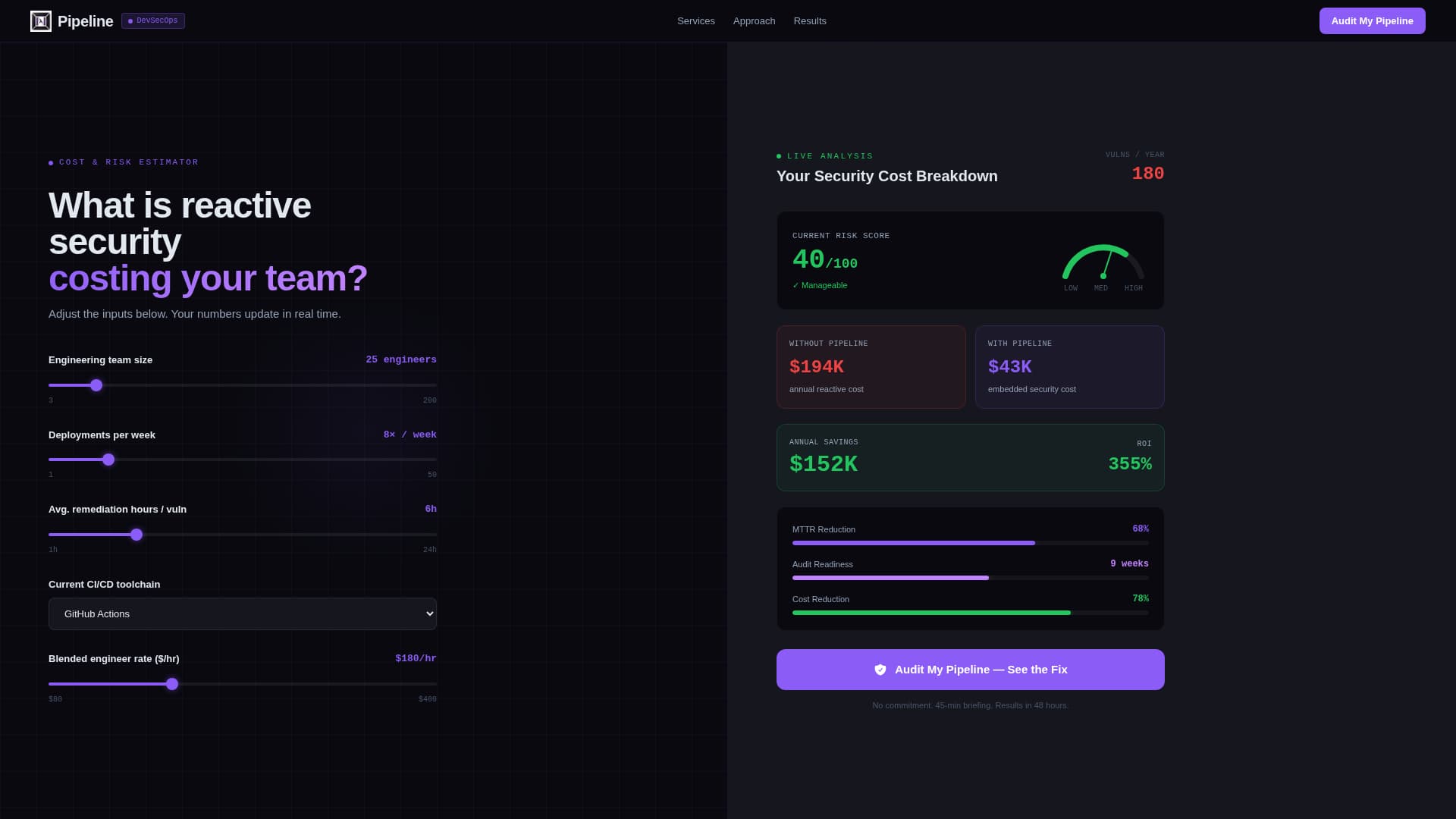Image resolution: width=1456 pixels, height=819 pixels.
Task: Open the Current CI/CD toolchain dropdown
Action: click(x=243, y=613)
